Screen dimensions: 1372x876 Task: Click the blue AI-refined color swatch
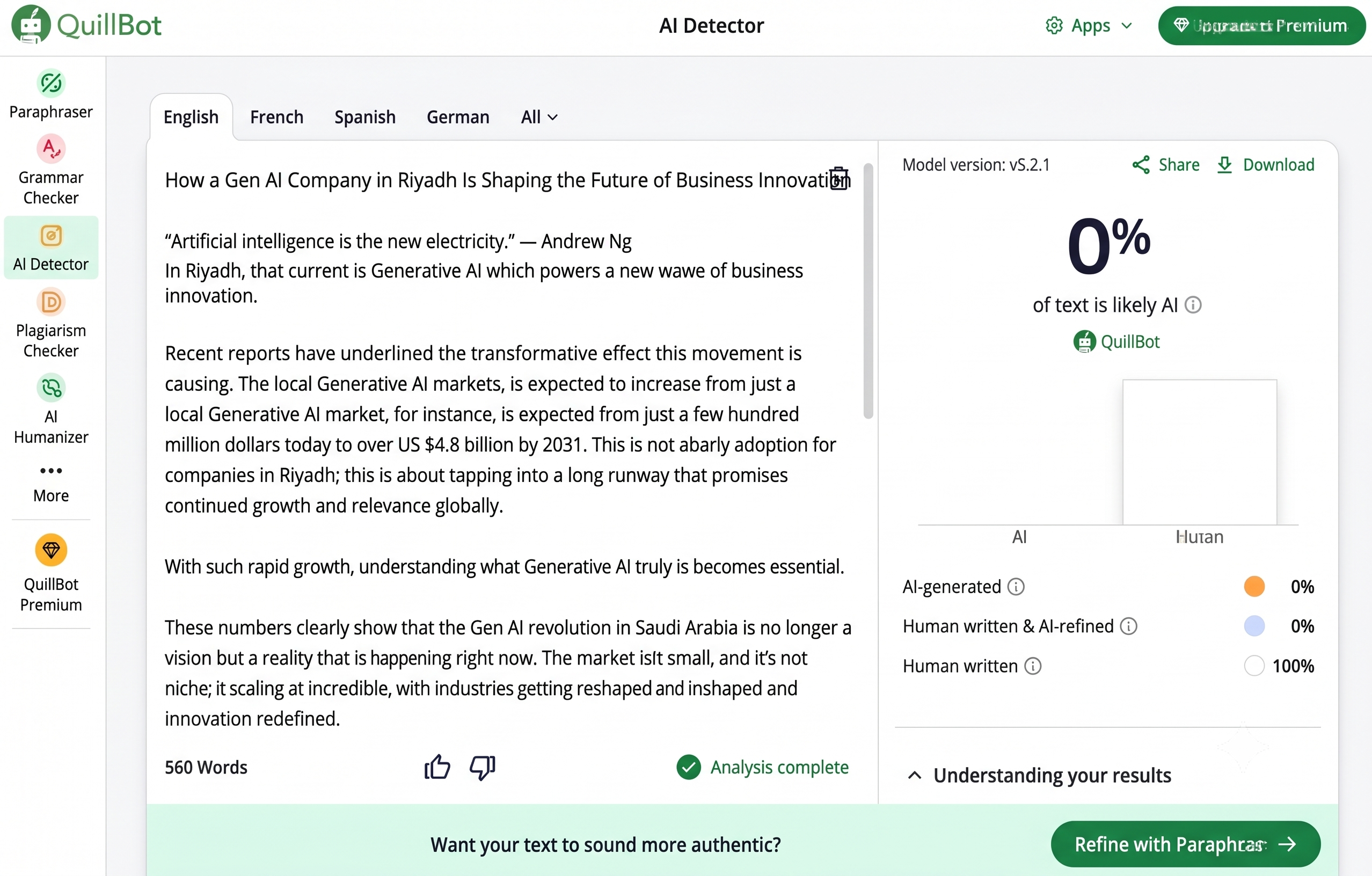pos(1254,626)
